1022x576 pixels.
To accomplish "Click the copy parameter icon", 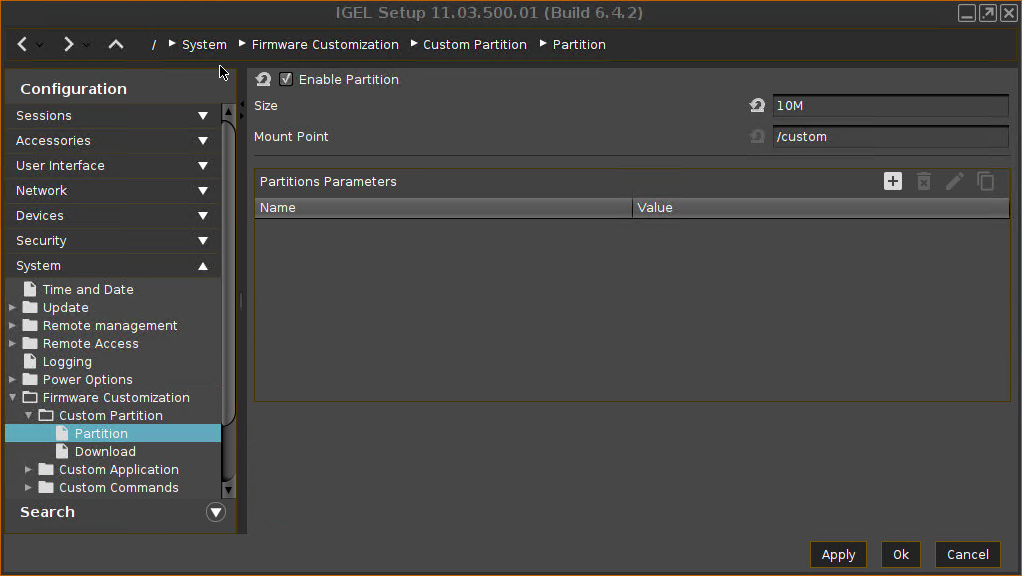I will coord(986,181).
